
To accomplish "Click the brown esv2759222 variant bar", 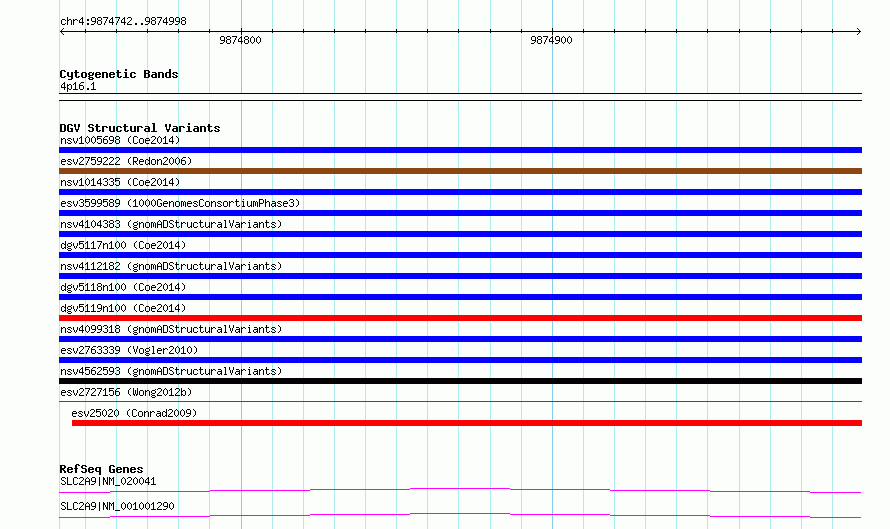I will click(460, 171).
